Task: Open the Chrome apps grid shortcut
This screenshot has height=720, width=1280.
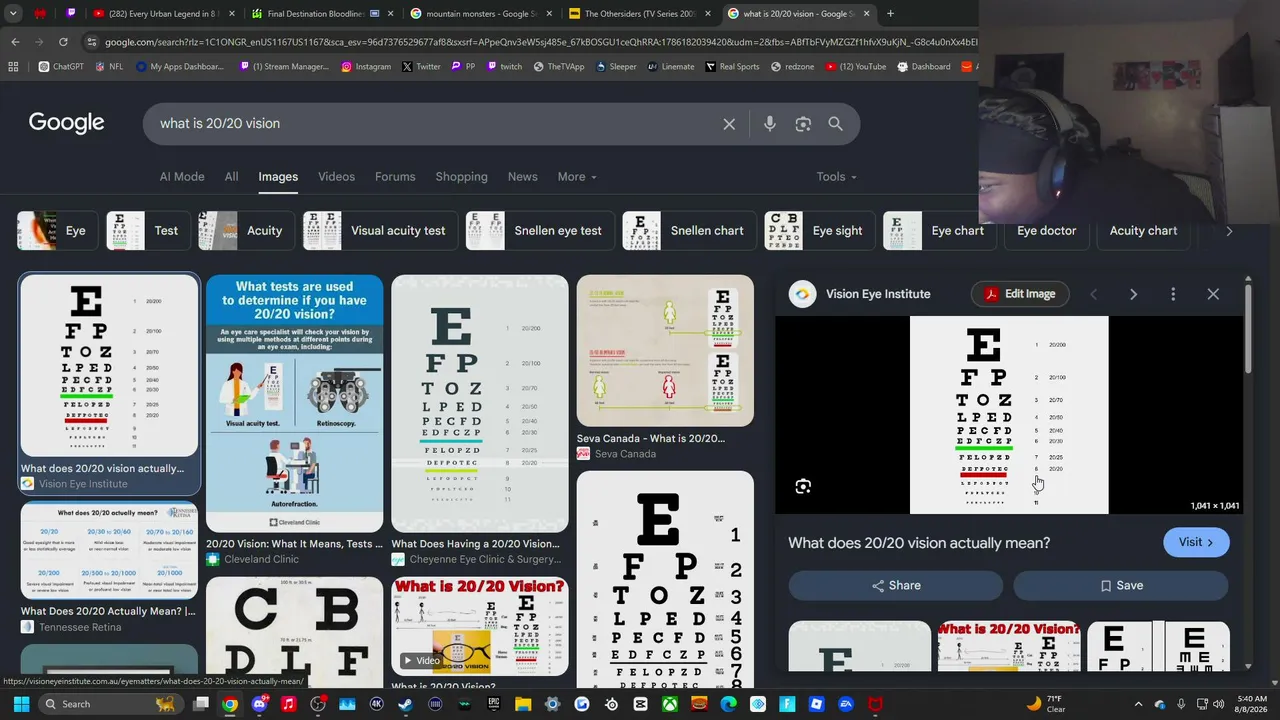Action: pyautogui.click(x=13, y=67)
